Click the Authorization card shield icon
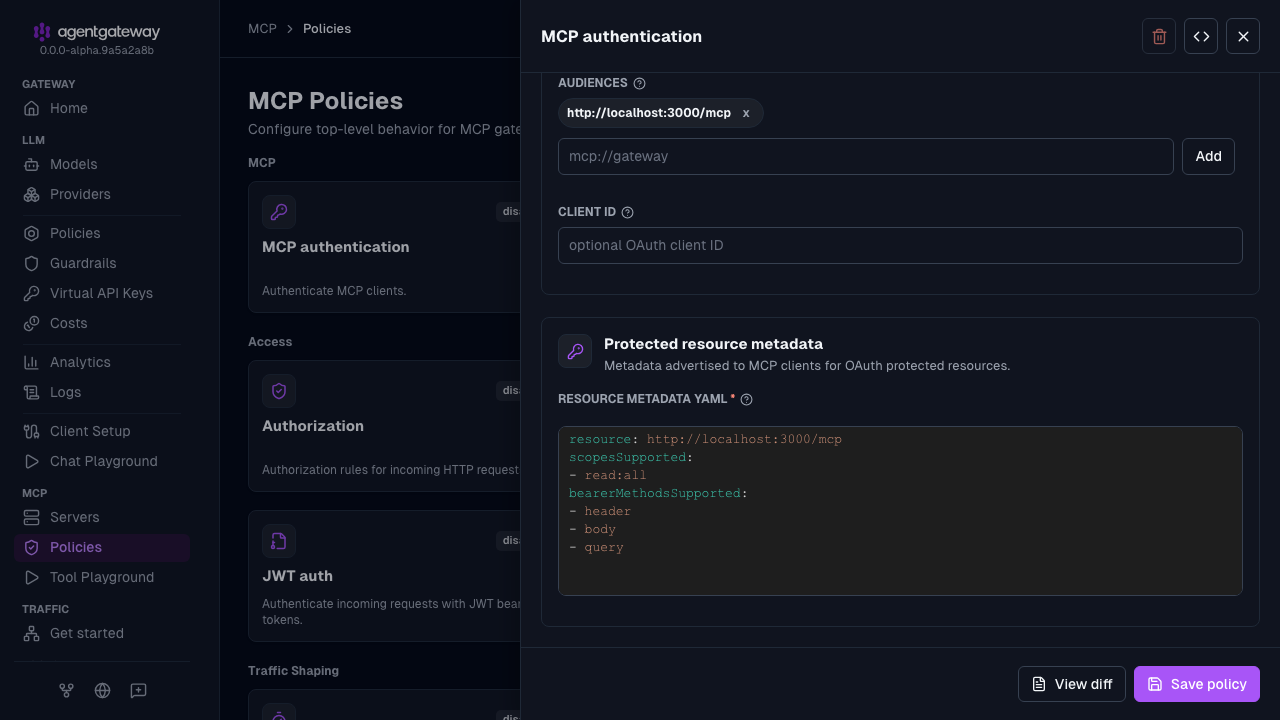Image resolution: width=1280 pixels, height=720 pixels. [279, 391]
